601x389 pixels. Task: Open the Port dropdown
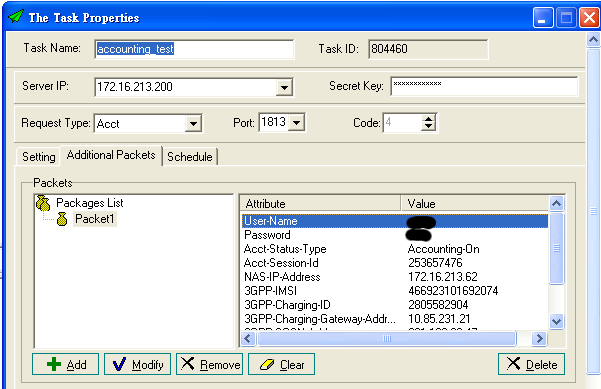point(296,123)
